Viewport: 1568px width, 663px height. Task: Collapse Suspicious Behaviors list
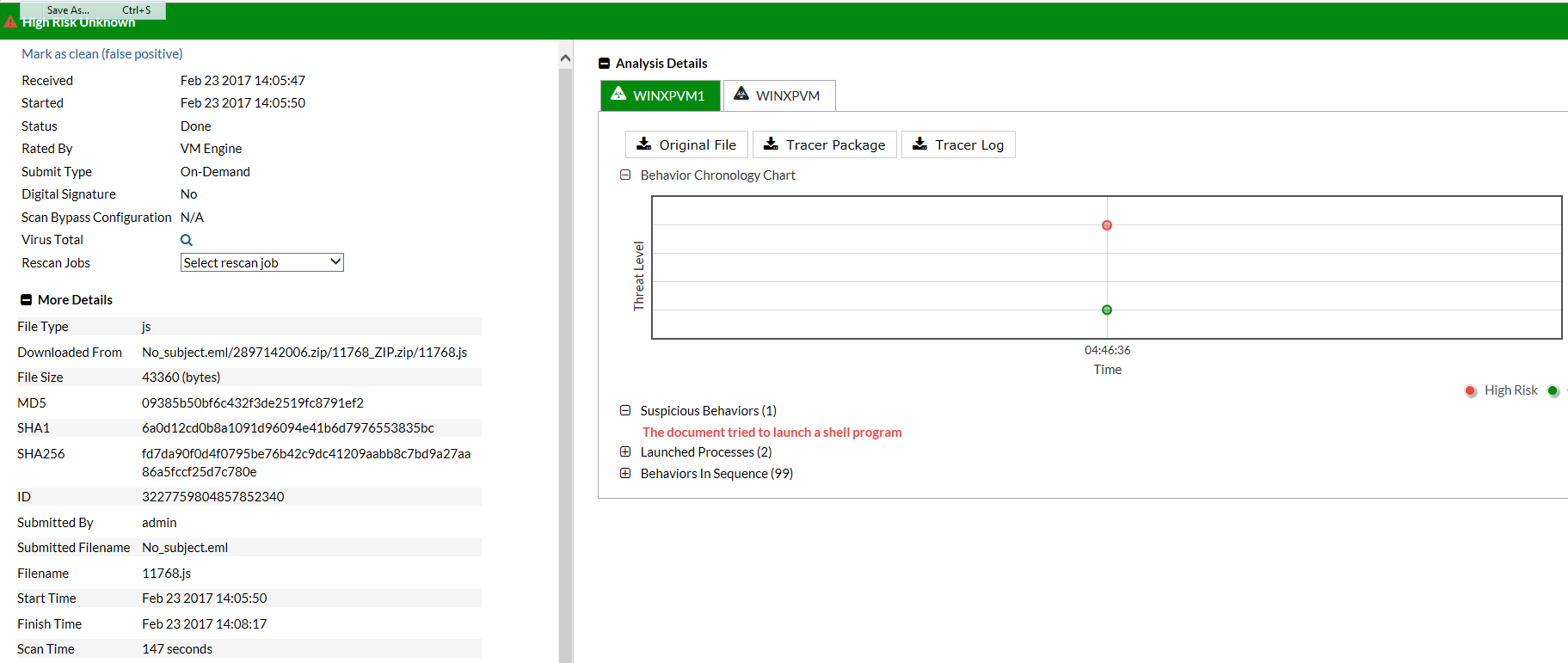[x=625, y=411]
